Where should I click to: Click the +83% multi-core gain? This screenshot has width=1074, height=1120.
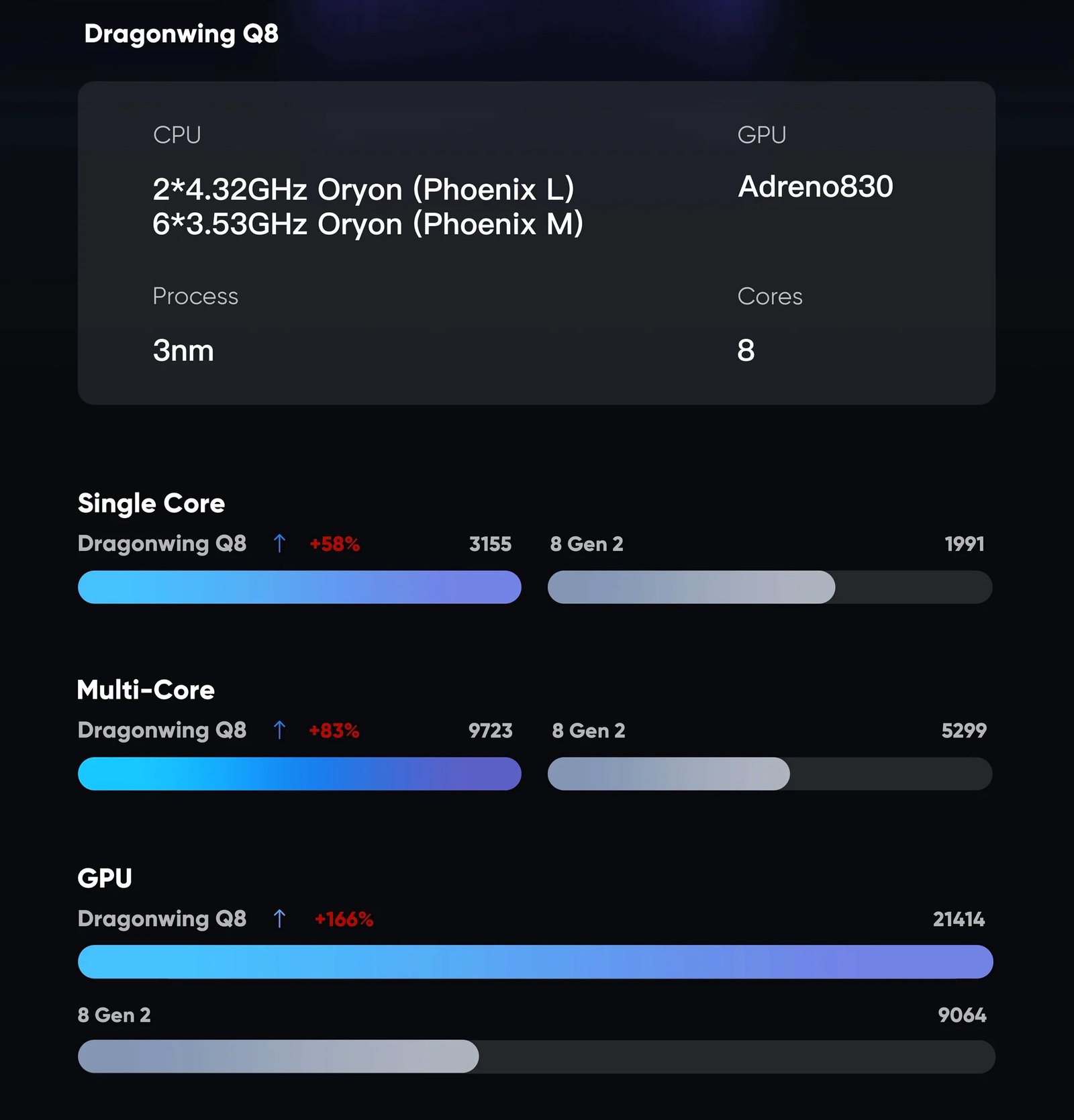(x=334, y=730)
